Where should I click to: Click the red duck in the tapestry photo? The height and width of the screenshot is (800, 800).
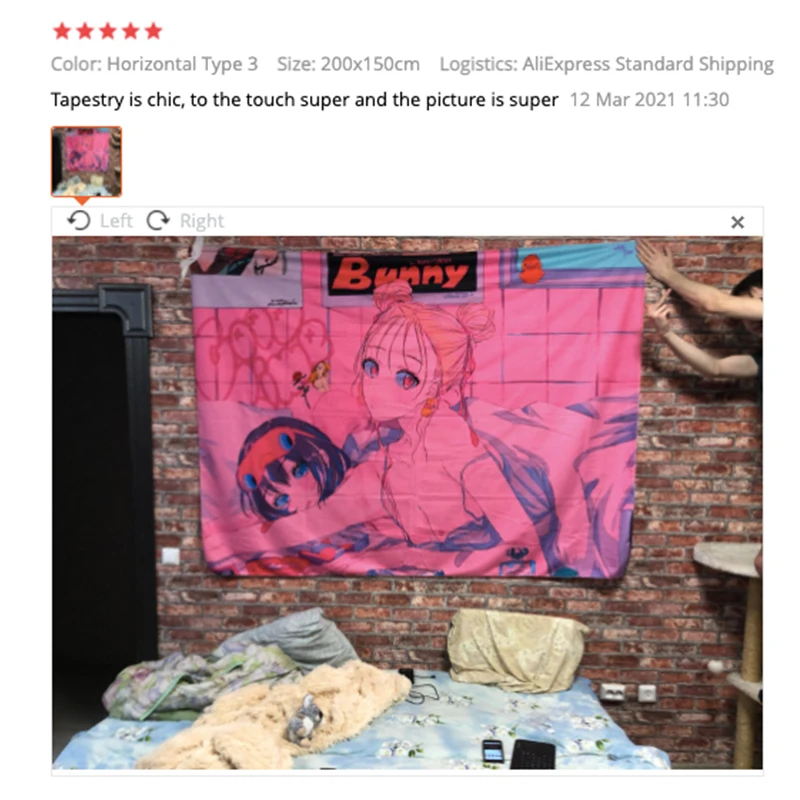coord(532,269)
